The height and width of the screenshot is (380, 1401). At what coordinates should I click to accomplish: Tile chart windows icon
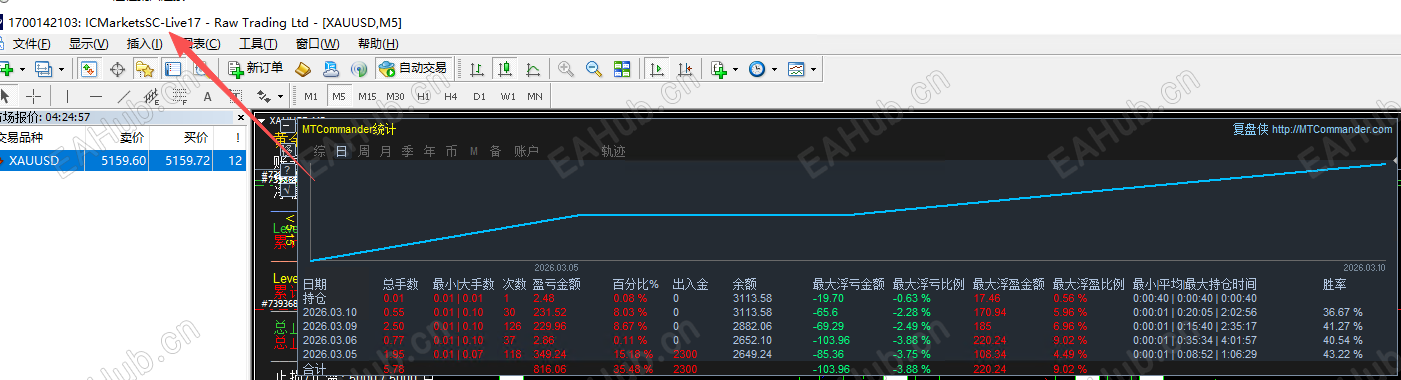click(x=622, y=69)
